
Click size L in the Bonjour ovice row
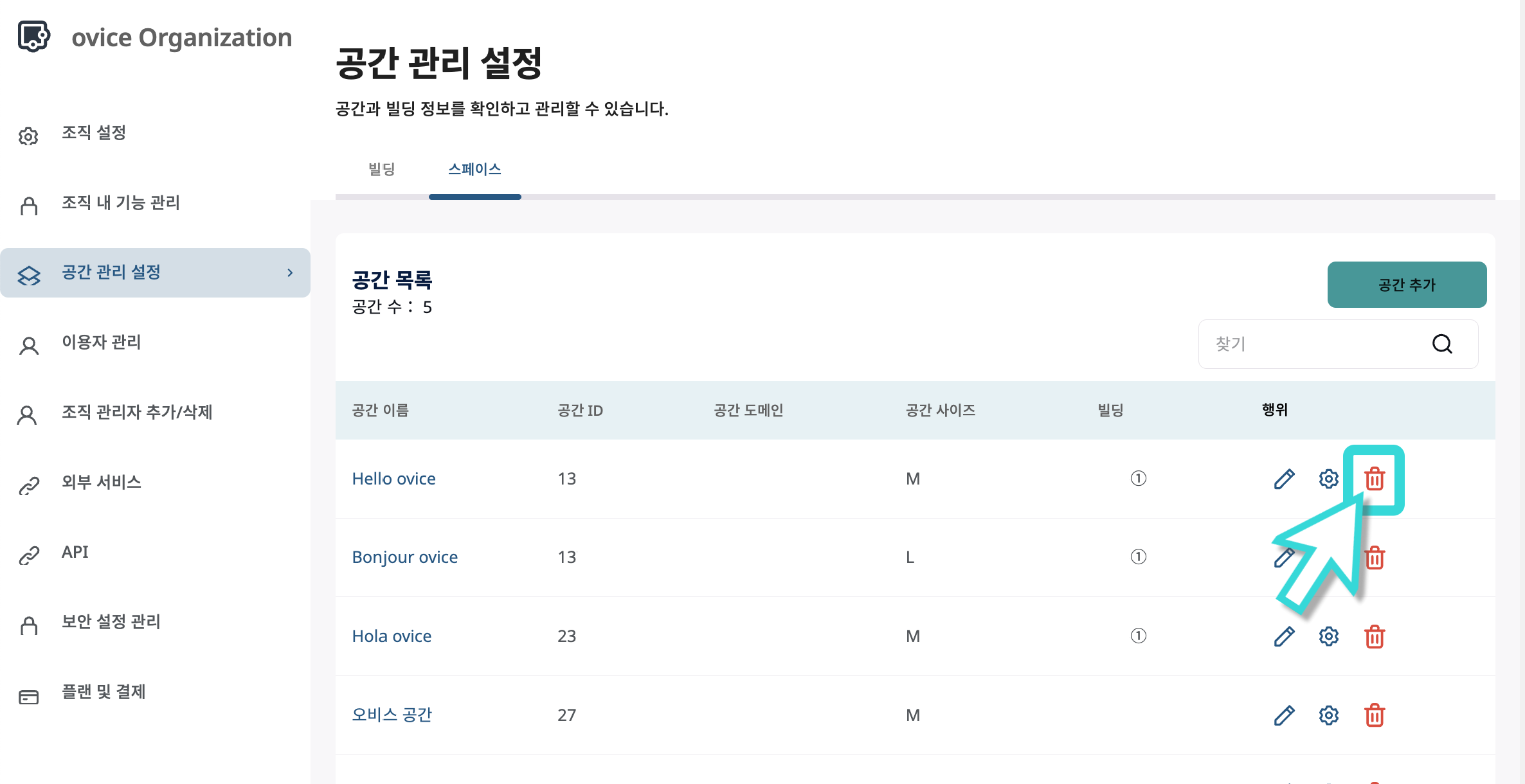click(910, 557)
